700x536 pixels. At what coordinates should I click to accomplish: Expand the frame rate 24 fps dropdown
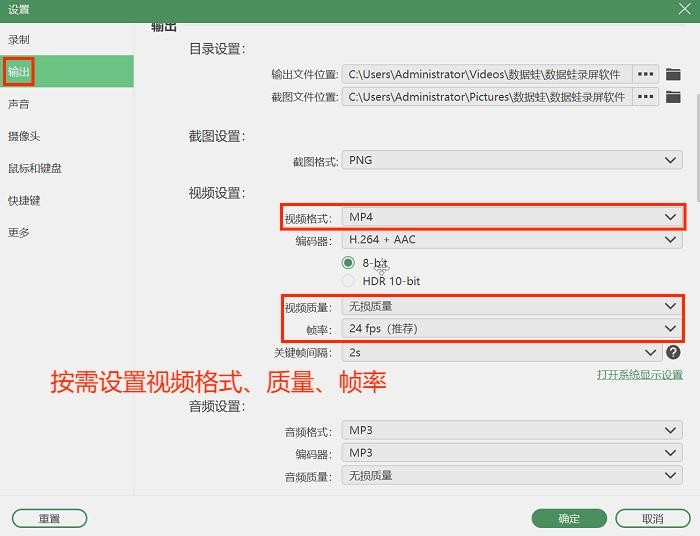[x=512, y=329]
